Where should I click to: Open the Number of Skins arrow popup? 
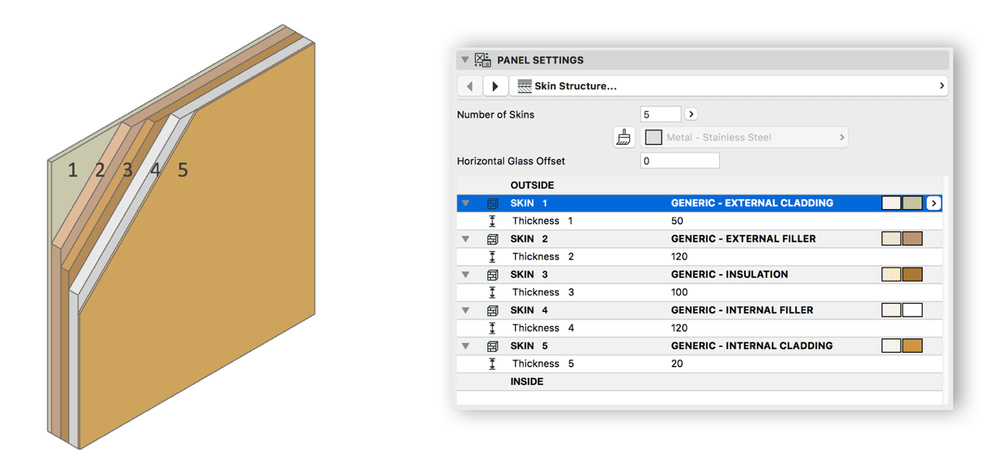click(x=691, y=115)
